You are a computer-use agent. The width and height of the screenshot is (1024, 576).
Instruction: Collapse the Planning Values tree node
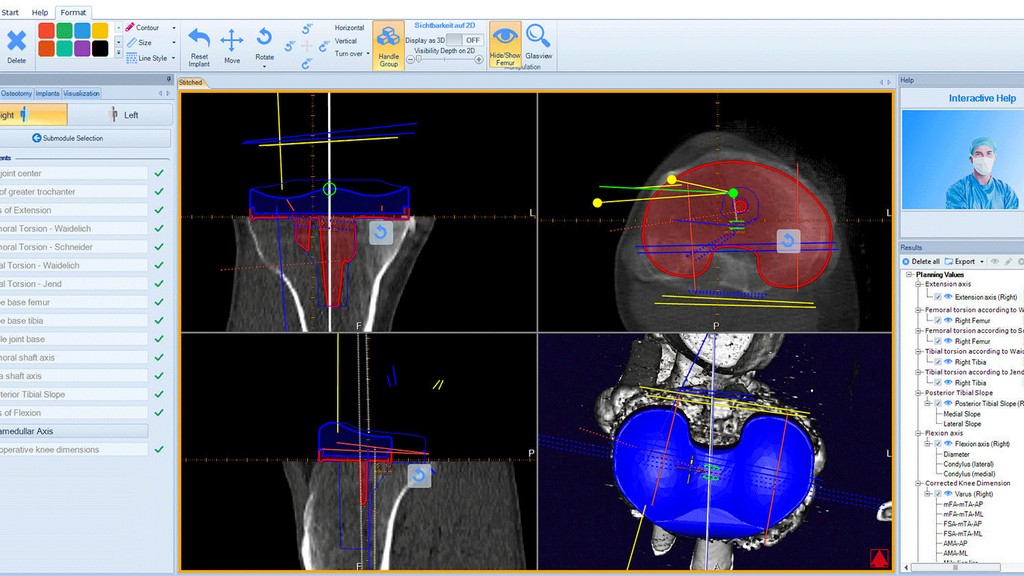click(x=909, y=275)
